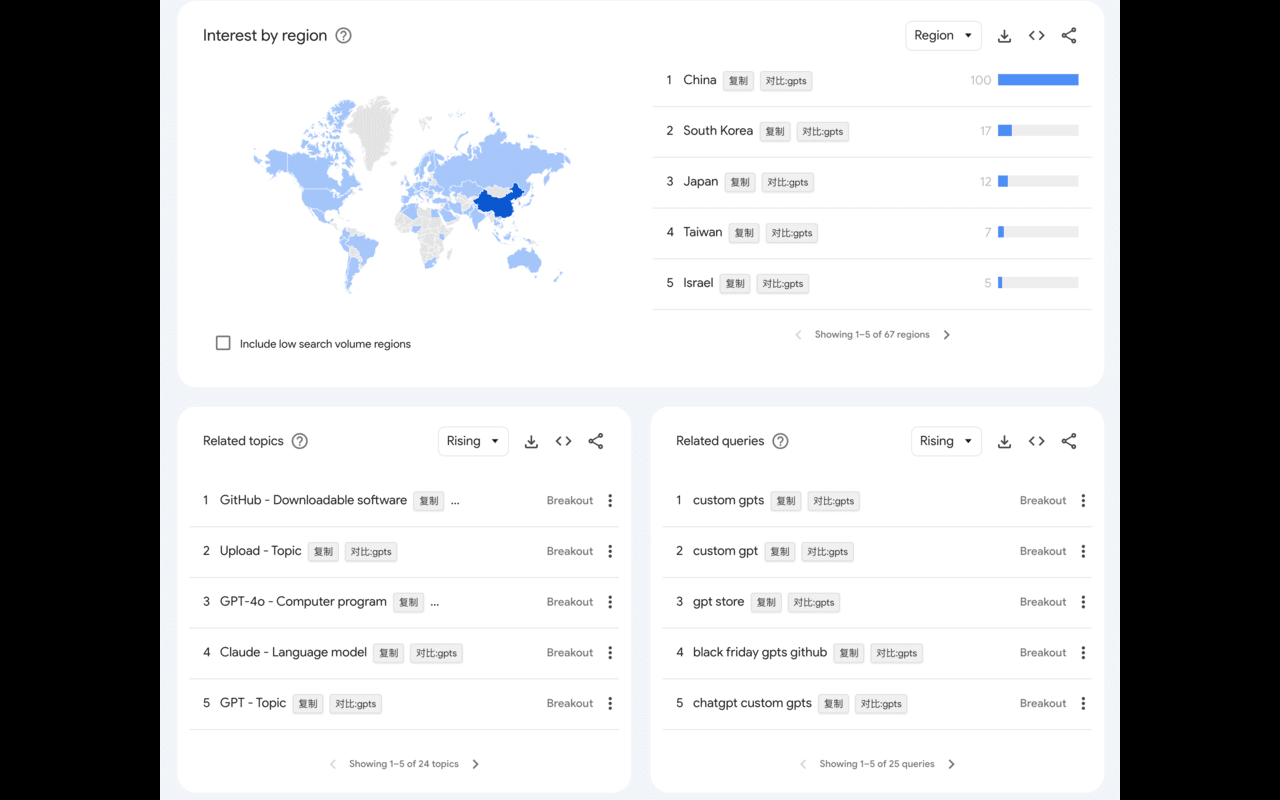The image size is (1280, 800).
Task: Click Breakout label next to gpt store
Action: tap(1042, 602)
